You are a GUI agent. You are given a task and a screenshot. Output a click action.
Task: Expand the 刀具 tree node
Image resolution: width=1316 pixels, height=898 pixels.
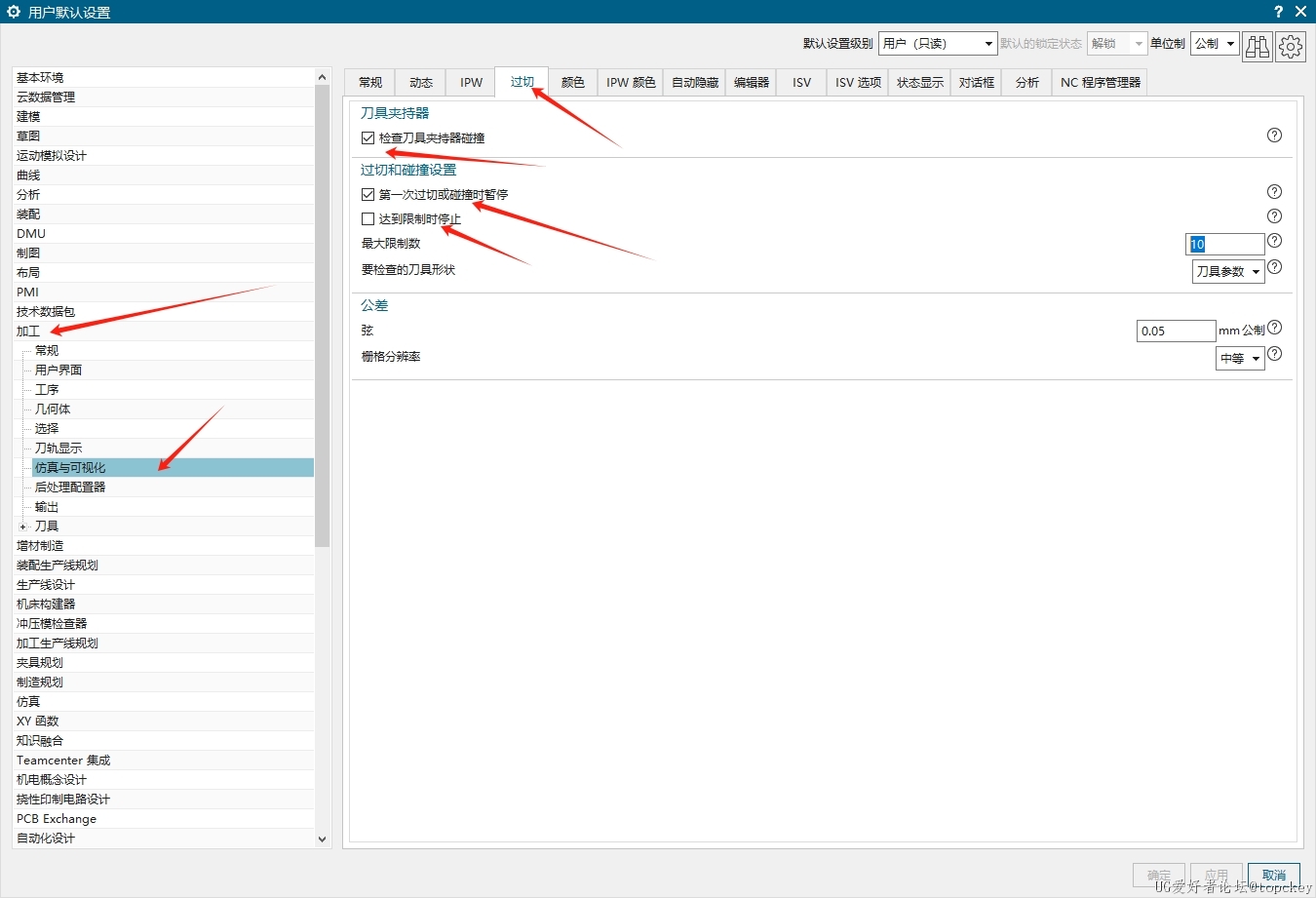[22, 527]
